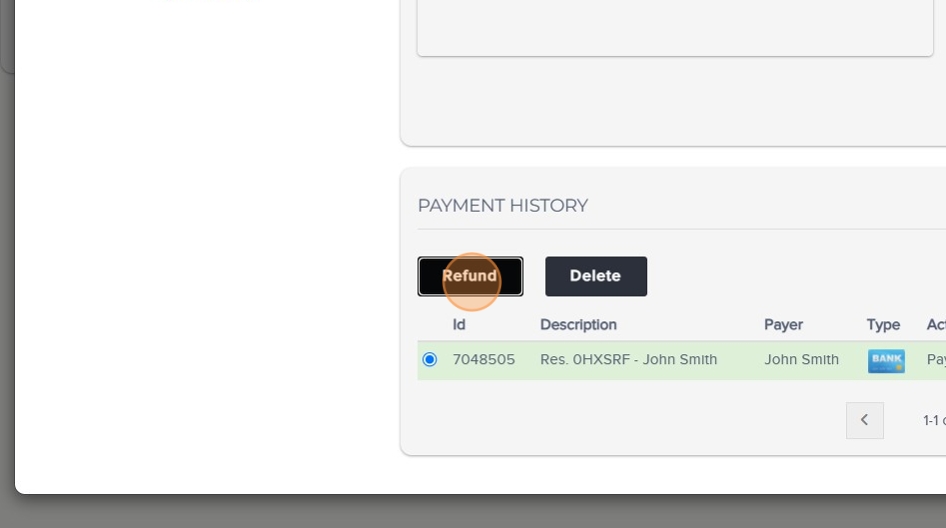The width and height of the screenshot is (946, 528).
Task: Click the Delete button
Action: [595, 276]
